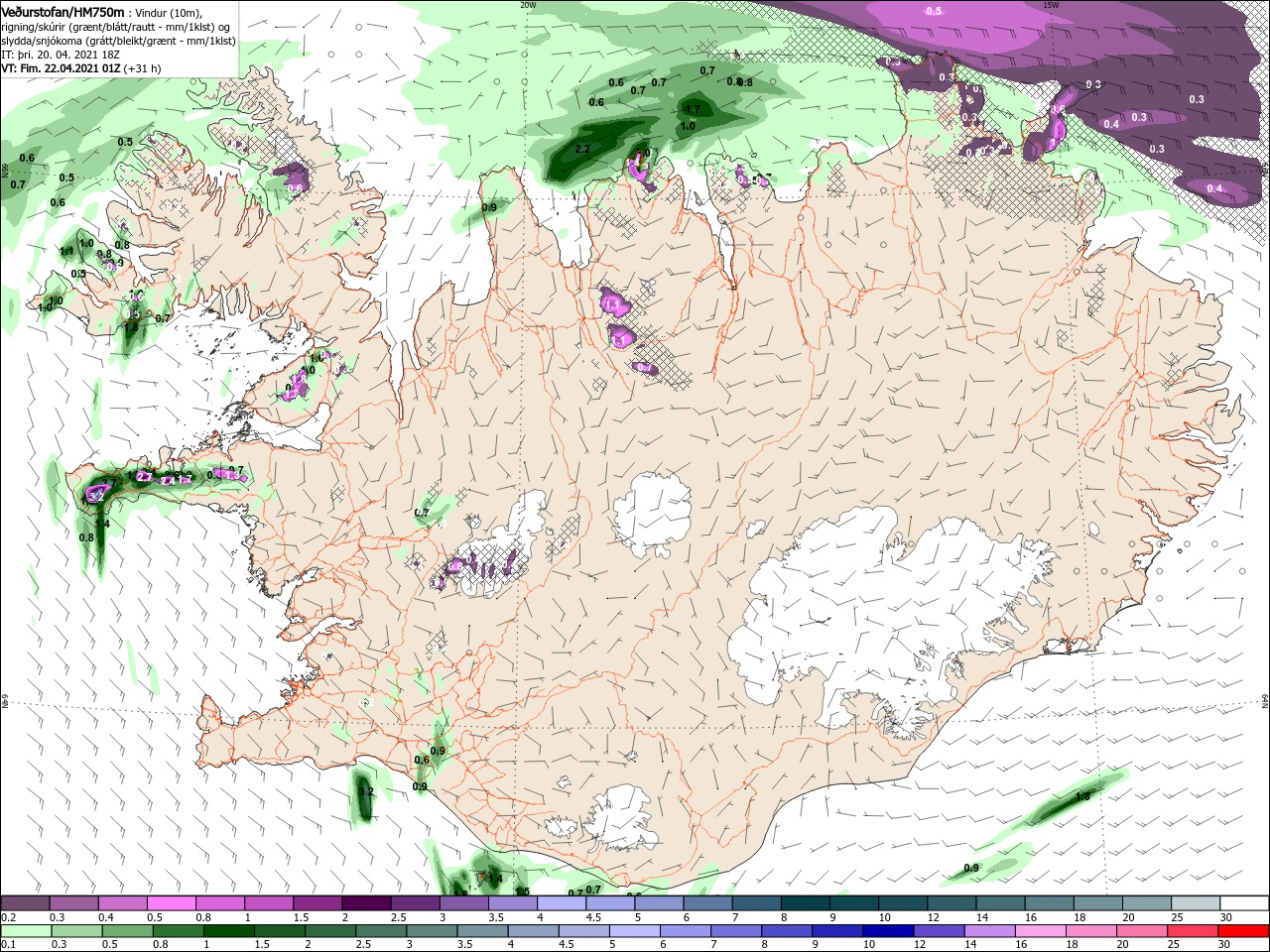Click the title text Veðurstofan/HM750m
The width and height of the screenshot is (1270, 952).
63,11
